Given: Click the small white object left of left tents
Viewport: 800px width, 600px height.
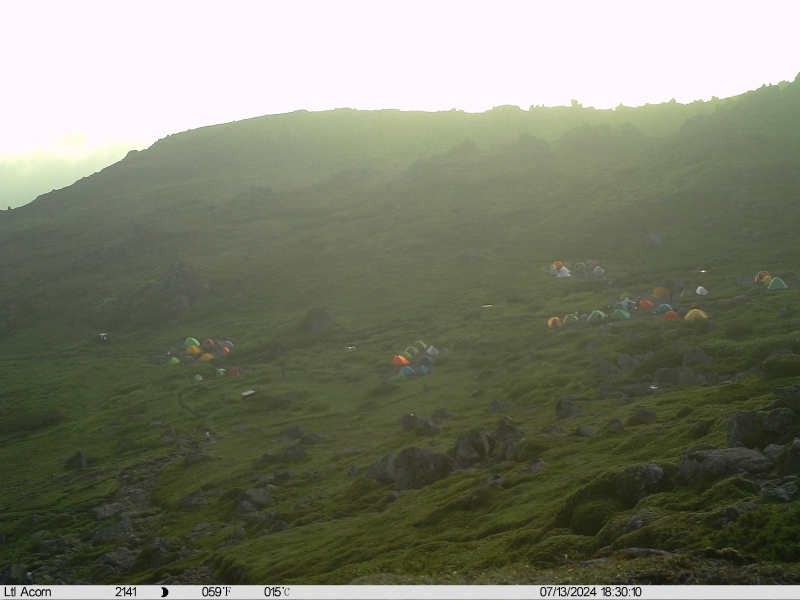Looking at the screenshot, I should pos(103,337).
